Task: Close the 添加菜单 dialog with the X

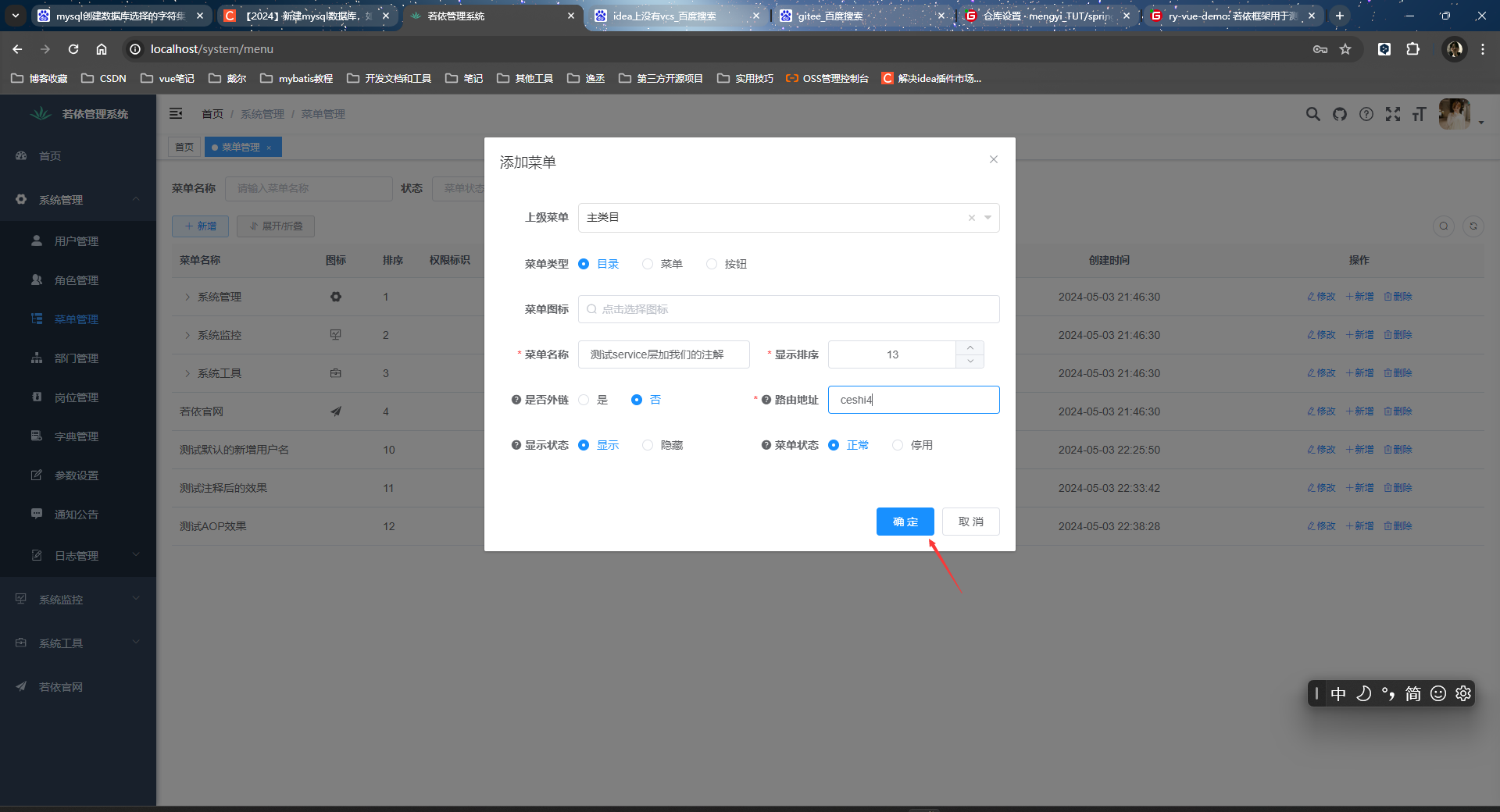Action: pos(994,159)
